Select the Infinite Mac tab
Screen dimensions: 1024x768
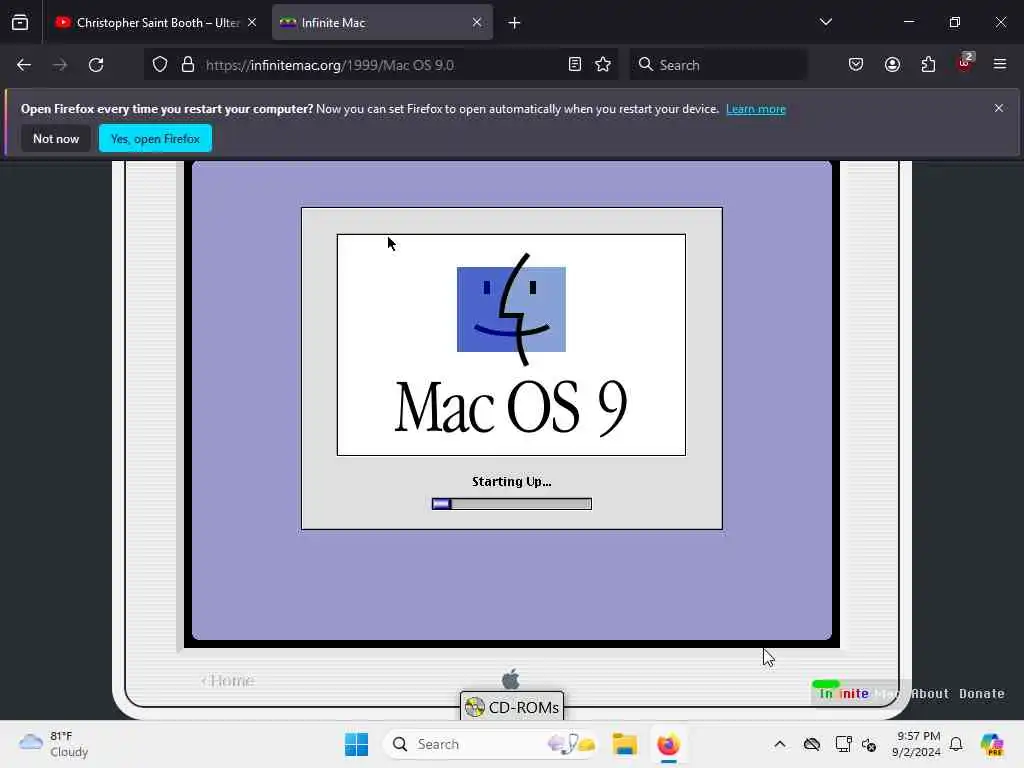(382, 22)
